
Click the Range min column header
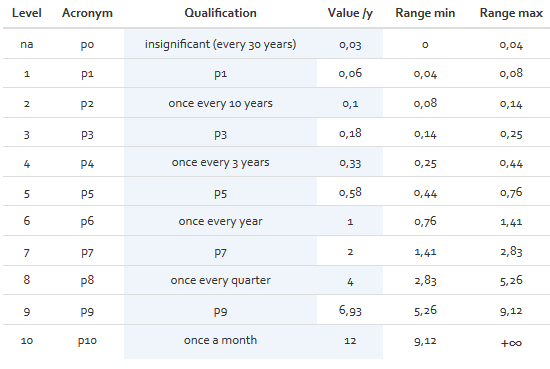(425, 13)
